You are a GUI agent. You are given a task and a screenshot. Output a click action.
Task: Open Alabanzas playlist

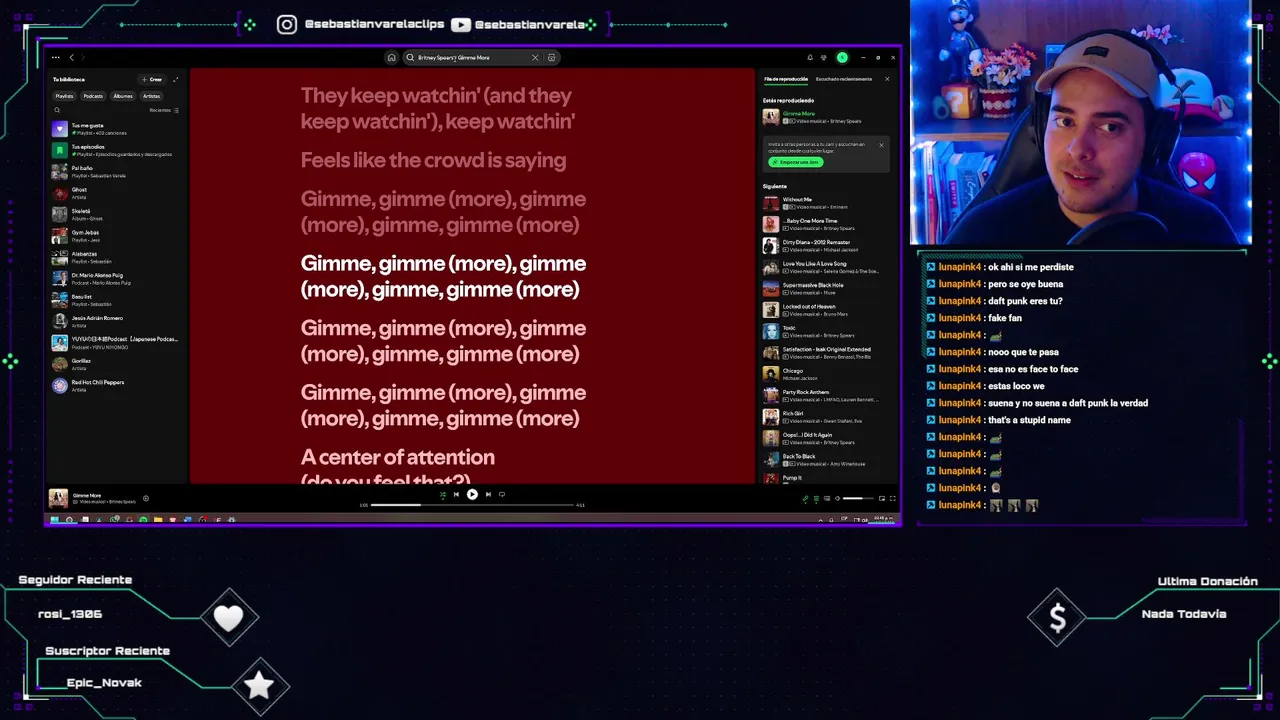118,257
